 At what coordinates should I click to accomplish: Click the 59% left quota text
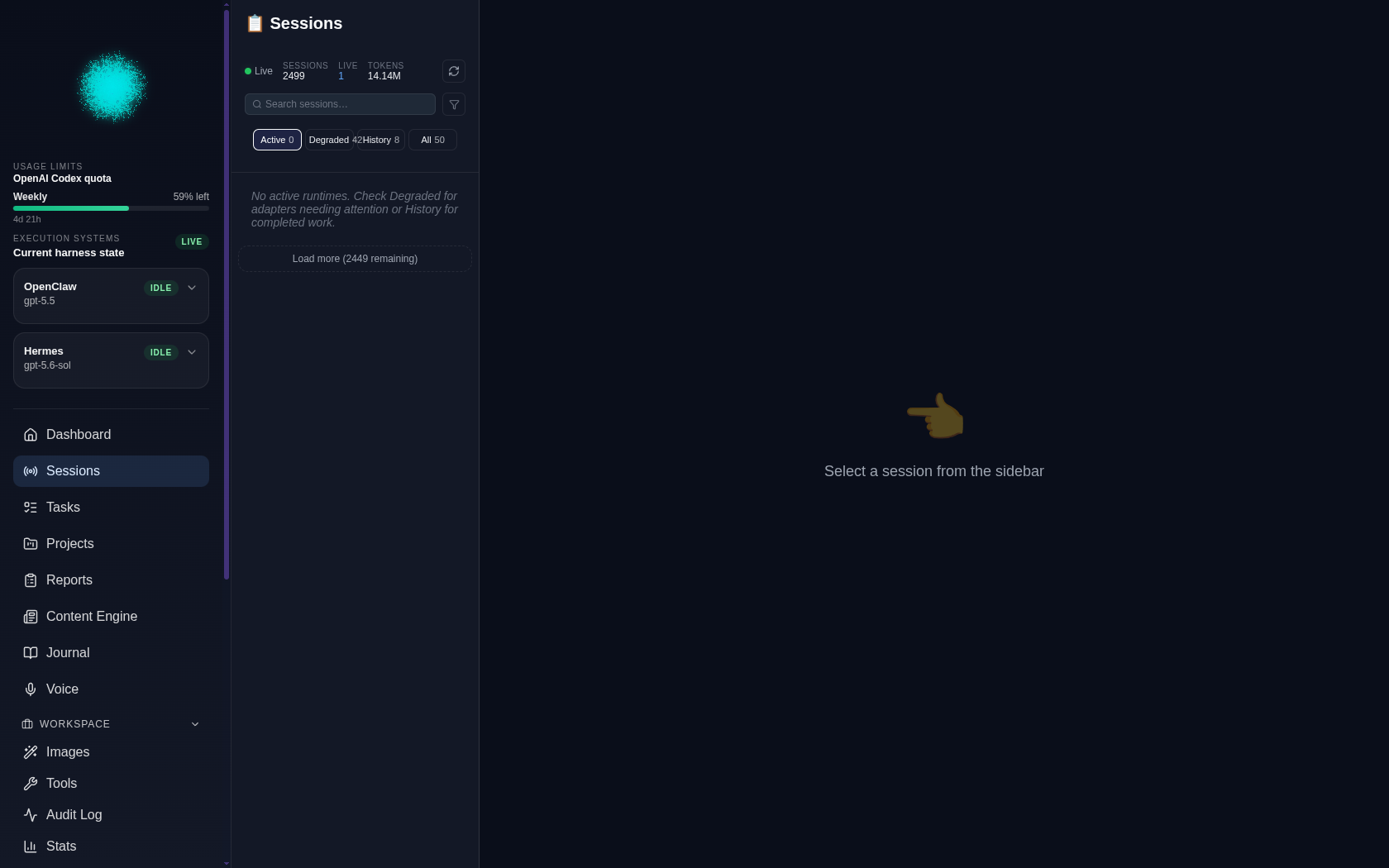[191, 197]
